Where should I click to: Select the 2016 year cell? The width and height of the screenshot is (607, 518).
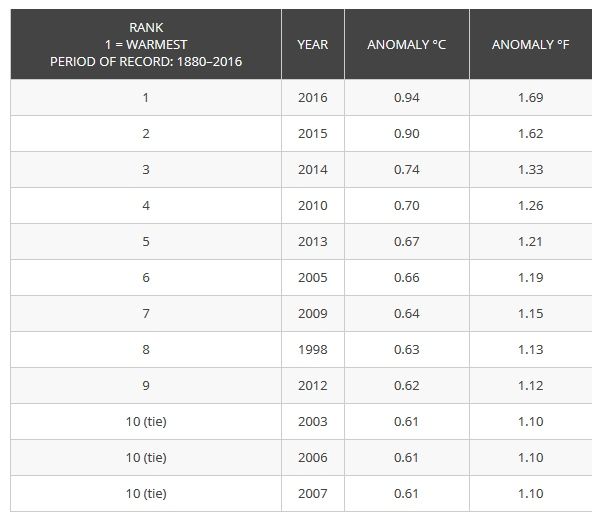click(313, 98)
